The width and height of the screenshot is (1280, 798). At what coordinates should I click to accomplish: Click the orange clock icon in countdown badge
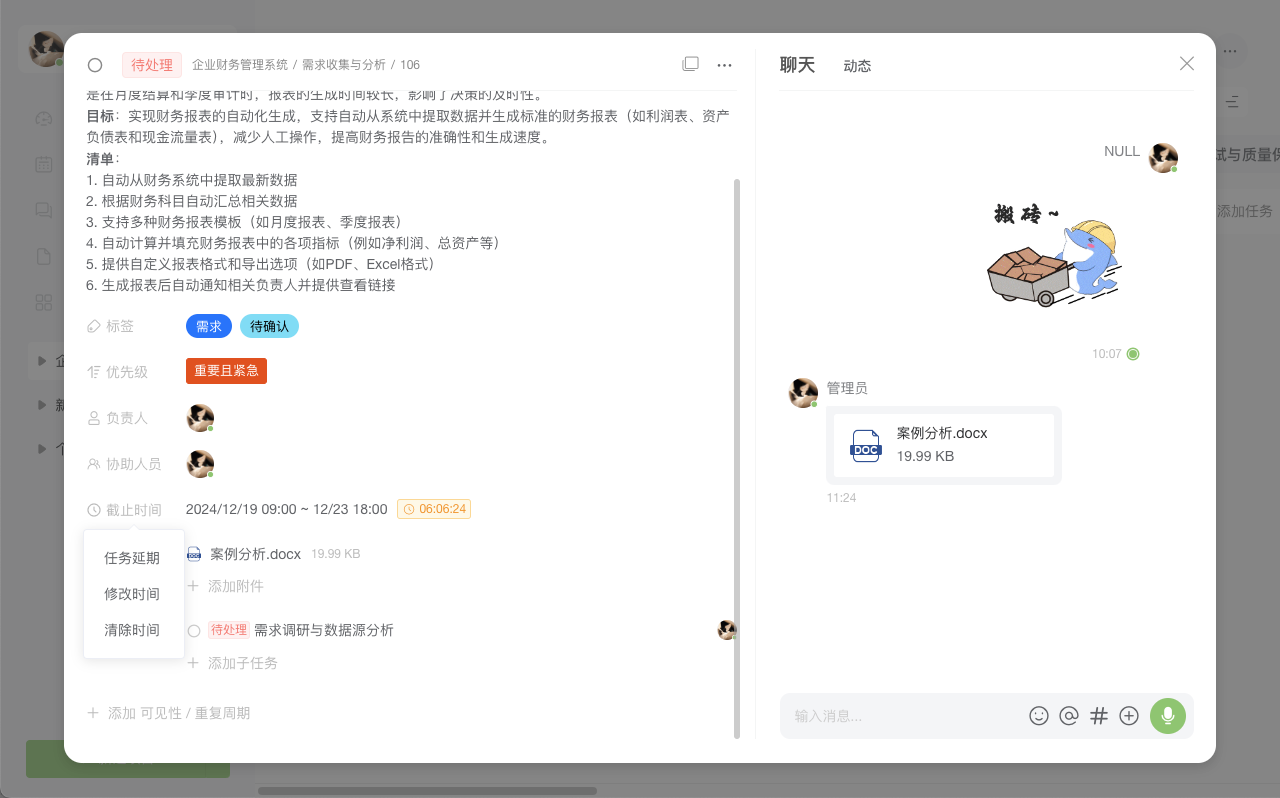(x=409, y=509)
